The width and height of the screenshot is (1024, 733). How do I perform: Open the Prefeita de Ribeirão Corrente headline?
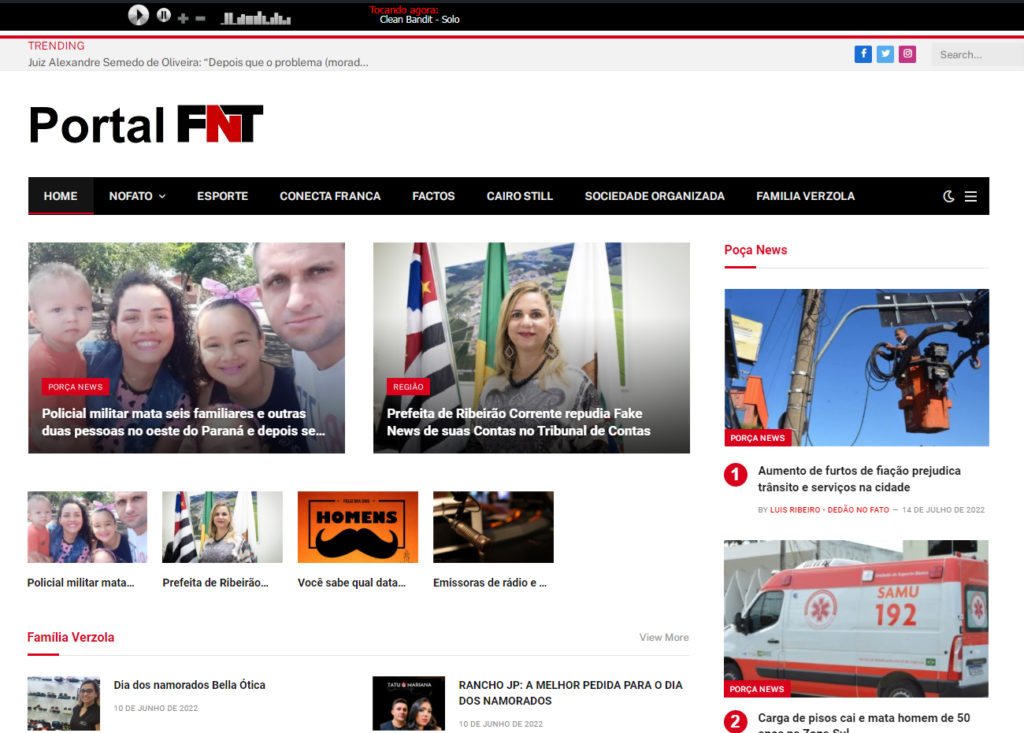[x=518, y=422]
